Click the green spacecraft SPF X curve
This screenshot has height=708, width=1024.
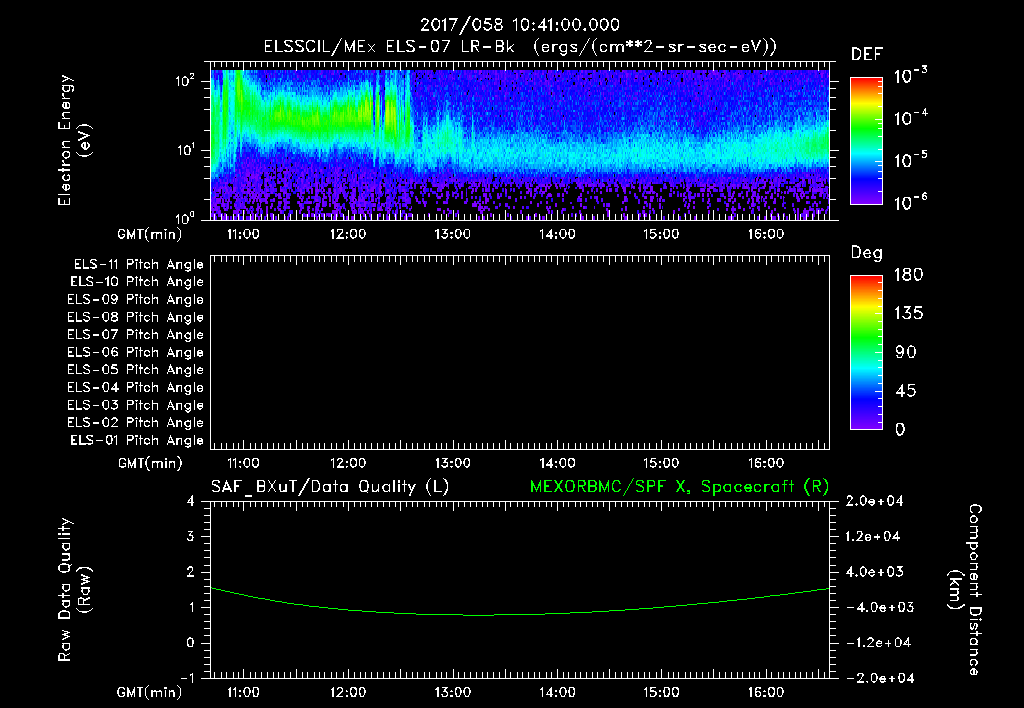pos(520,602)
